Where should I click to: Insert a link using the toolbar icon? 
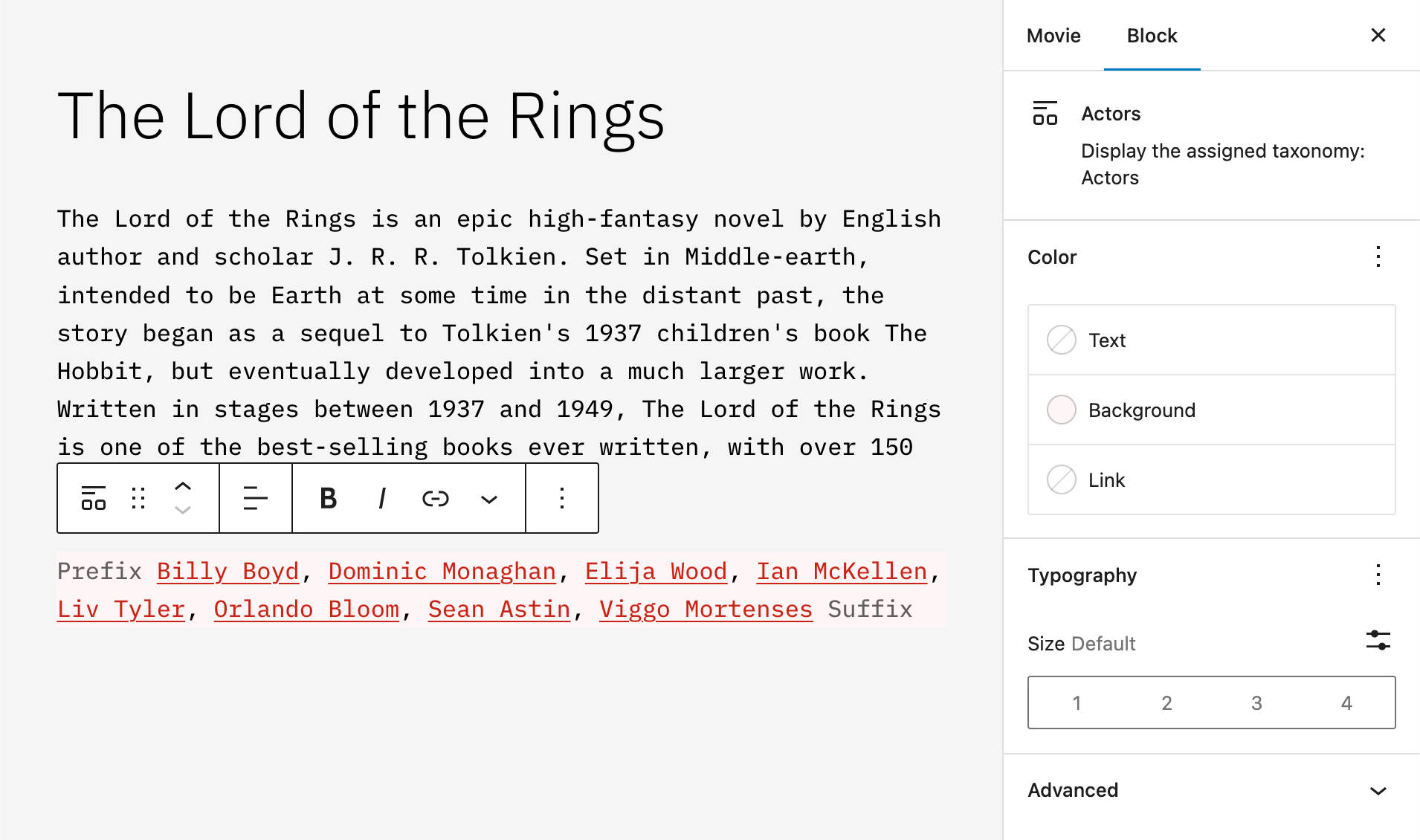[x=435, y=498]
